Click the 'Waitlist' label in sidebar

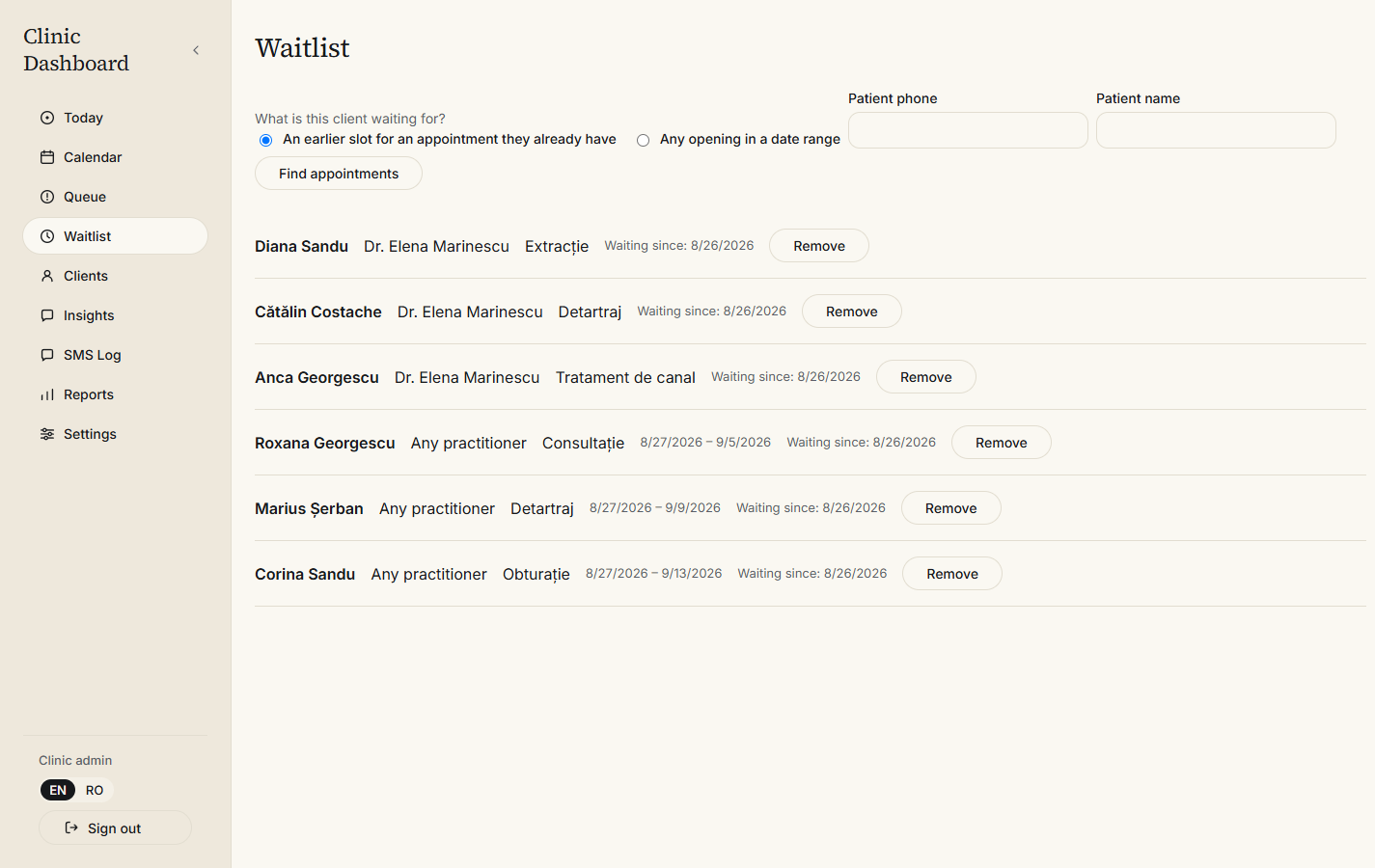88,236
